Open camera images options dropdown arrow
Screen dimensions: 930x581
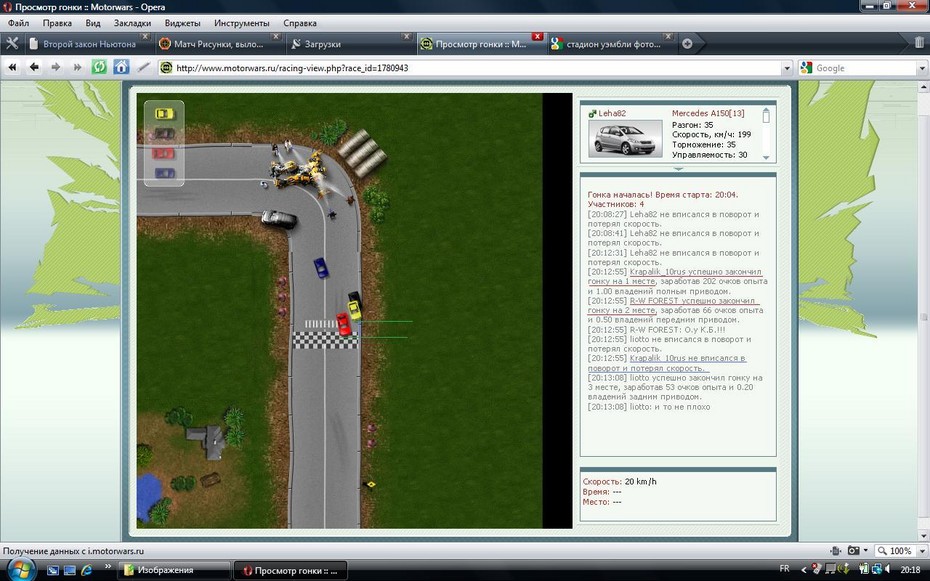(x=865, y=551)
